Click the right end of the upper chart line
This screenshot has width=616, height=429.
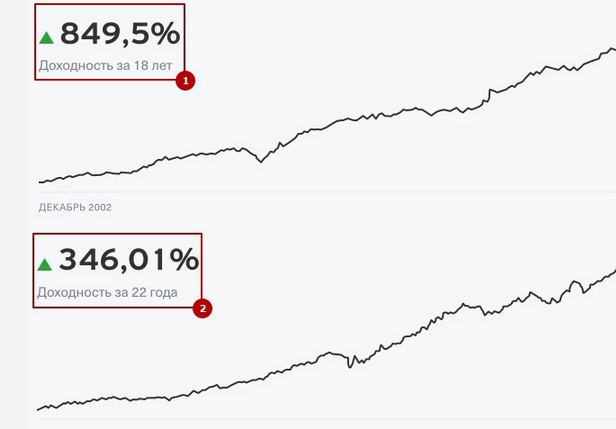tap(613, 48)
